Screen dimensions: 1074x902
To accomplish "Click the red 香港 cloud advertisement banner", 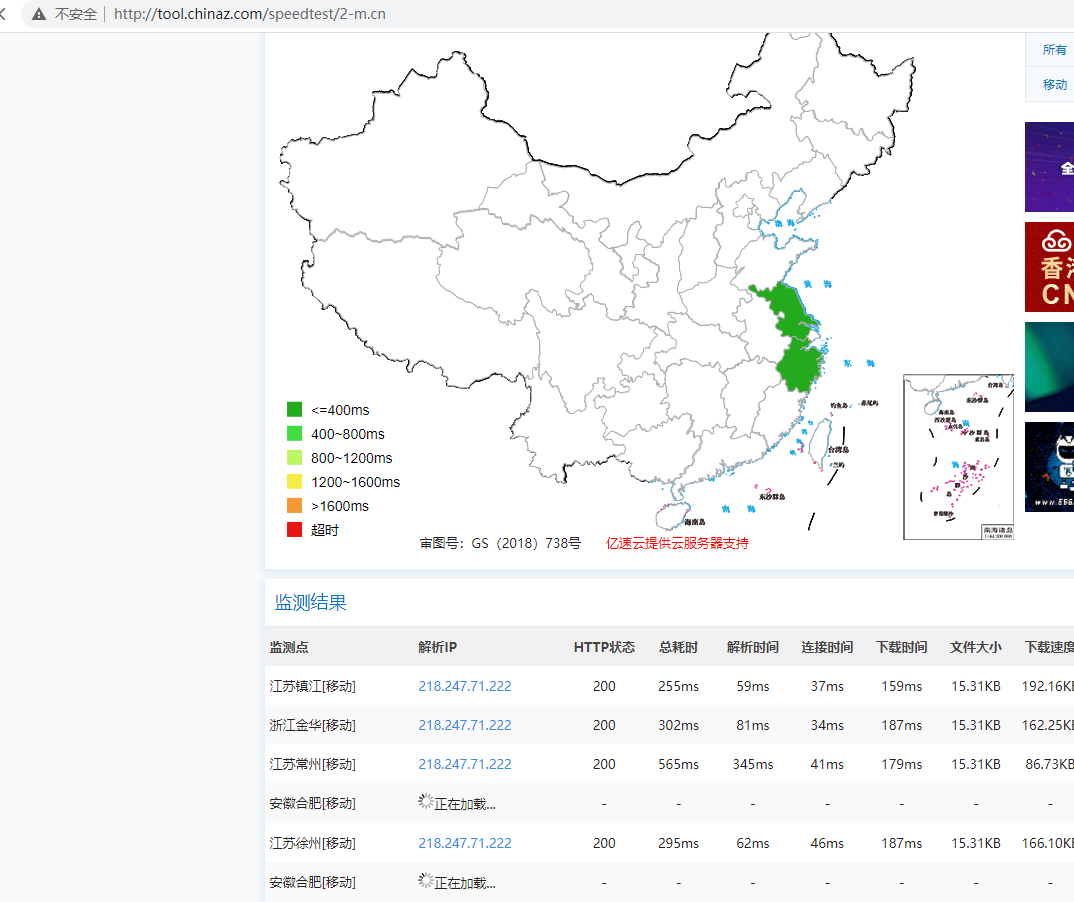I will coord(1049,267).
